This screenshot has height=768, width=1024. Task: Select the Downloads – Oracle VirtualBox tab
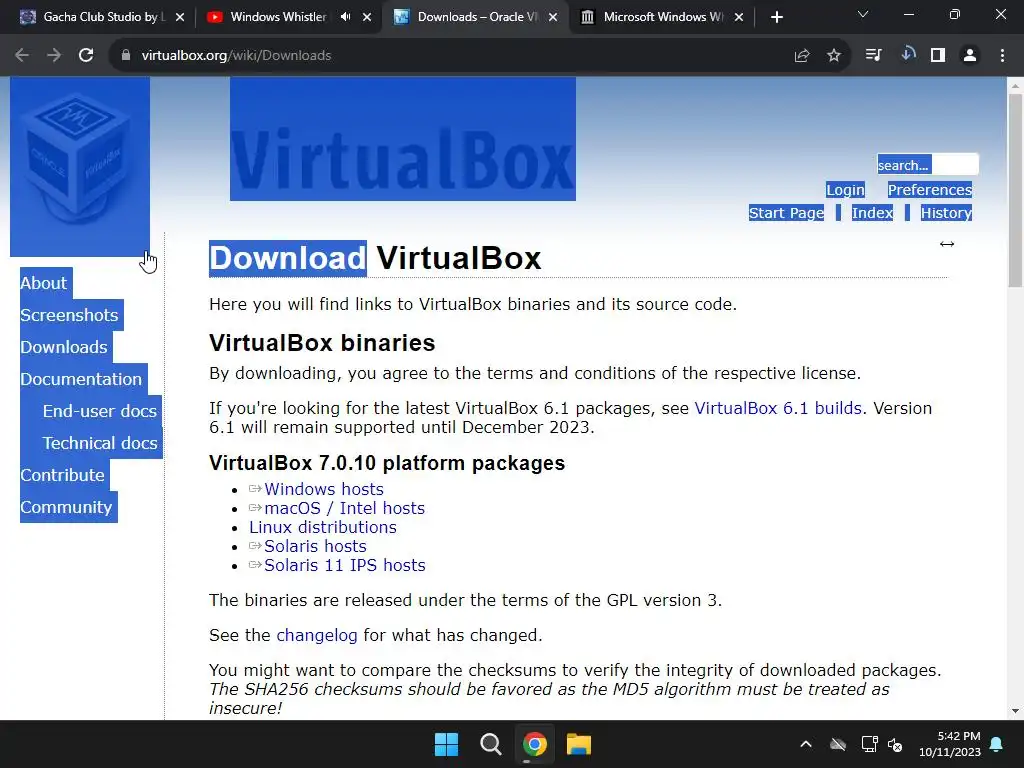click(x=477, y=17)
